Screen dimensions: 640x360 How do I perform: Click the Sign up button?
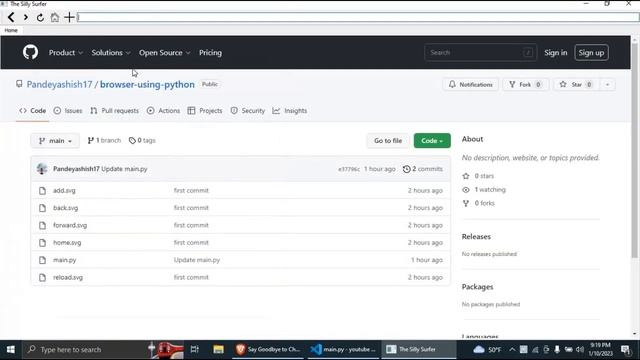click(591, 53)
